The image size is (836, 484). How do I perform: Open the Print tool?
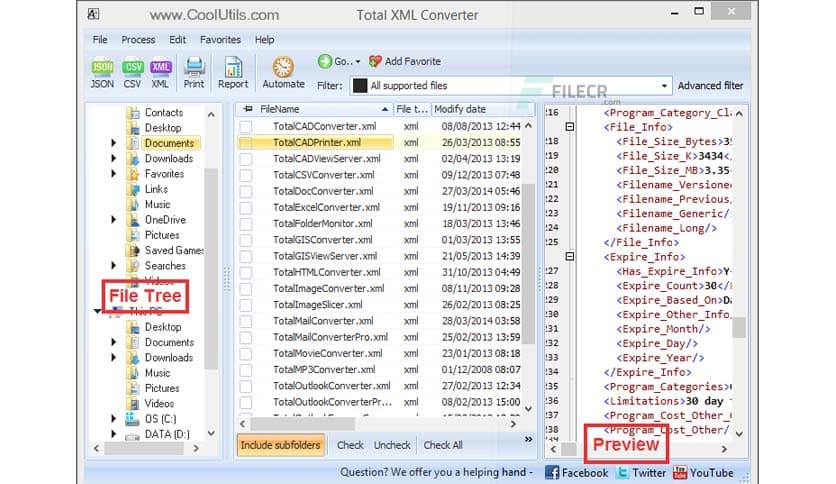coord(194,72)
